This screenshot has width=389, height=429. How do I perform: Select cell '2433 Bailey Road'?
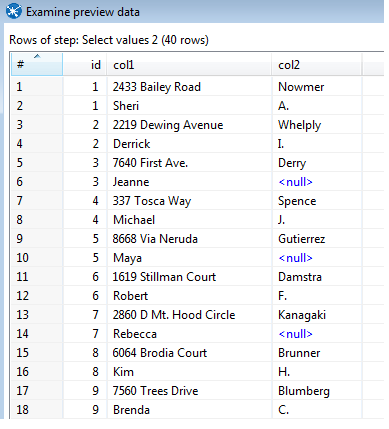[189, 87]
